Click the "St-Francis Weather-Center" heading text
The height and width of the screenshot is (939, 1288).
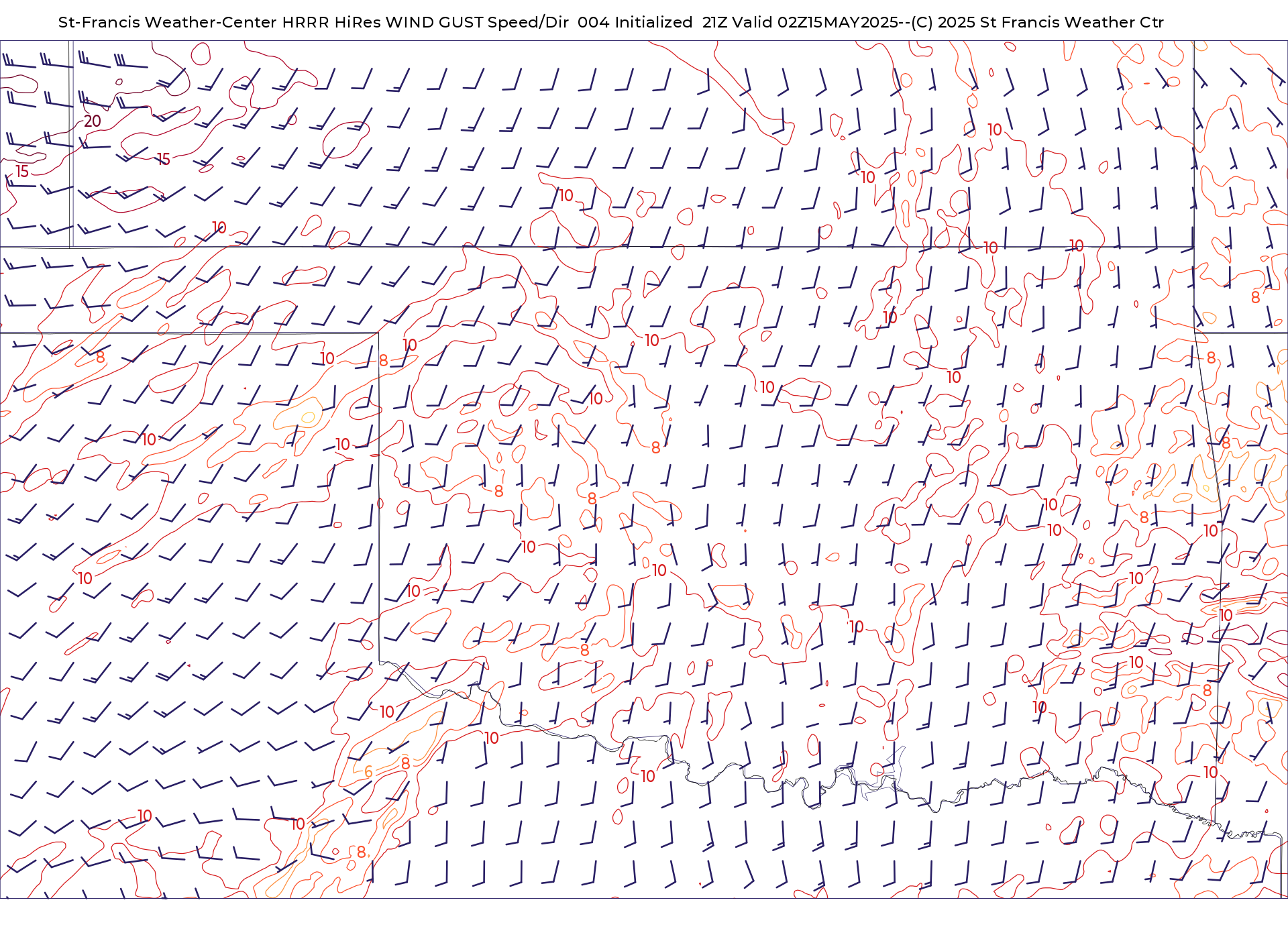(168, 22)
